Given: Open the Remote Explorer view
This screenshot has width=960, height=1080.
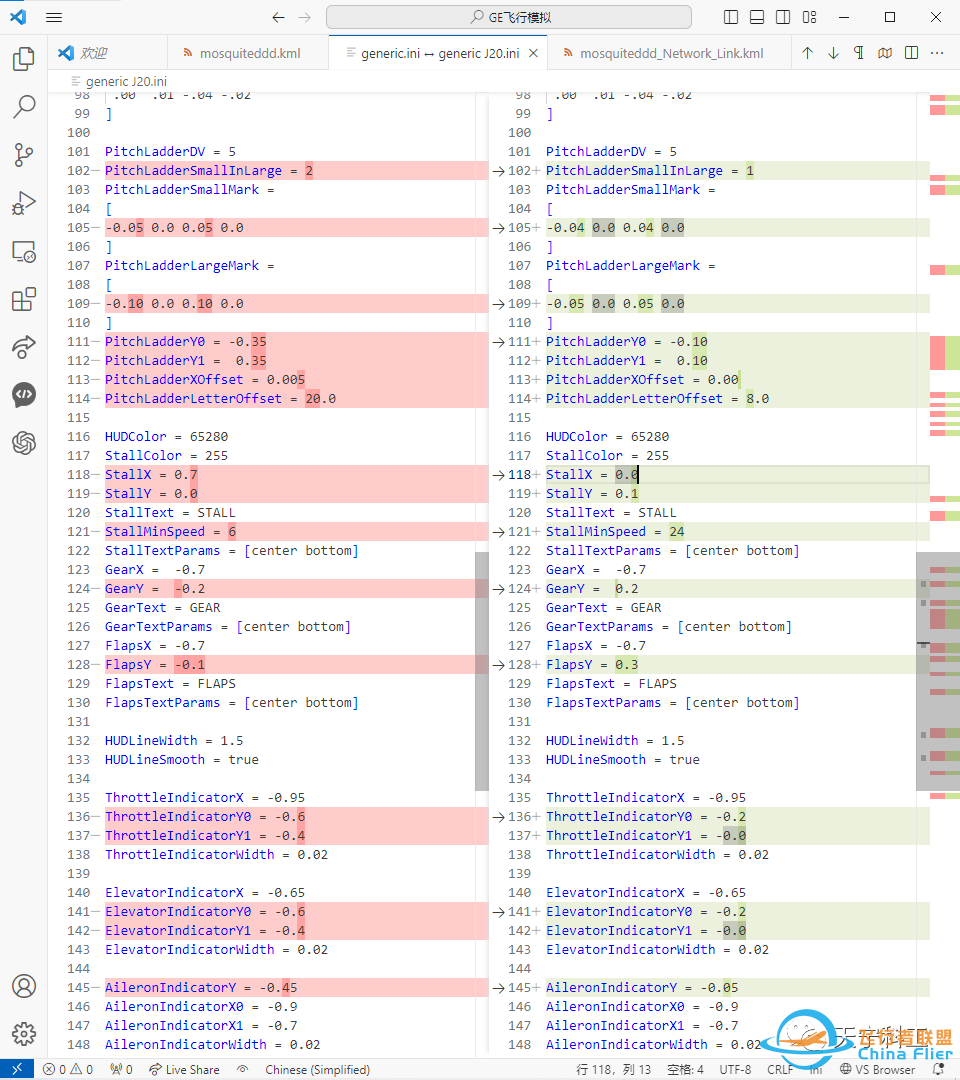Looking at the screenshot, I should click(x=24, y=251).
